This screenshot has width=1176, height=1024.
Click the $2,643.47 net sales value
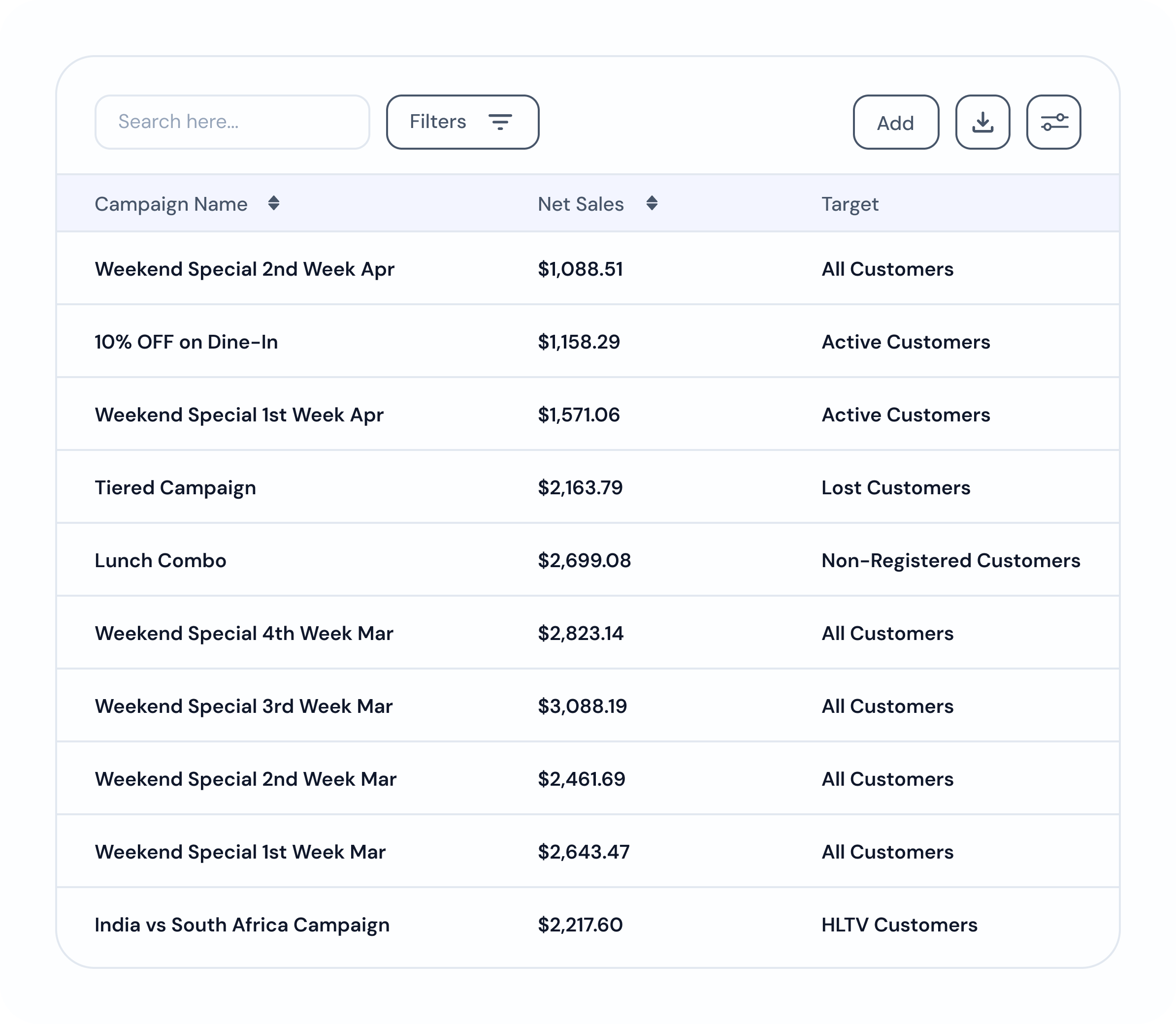584,852
